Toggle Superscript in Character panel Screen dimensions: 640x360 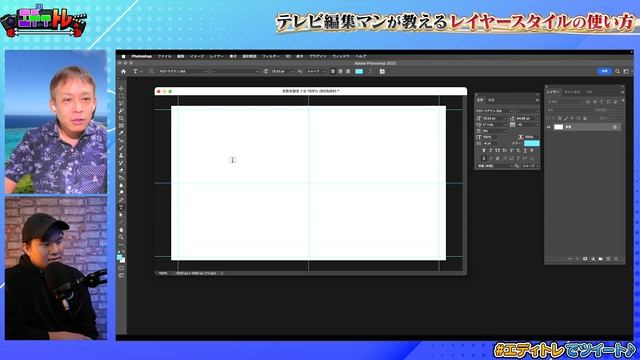[511, 151]
